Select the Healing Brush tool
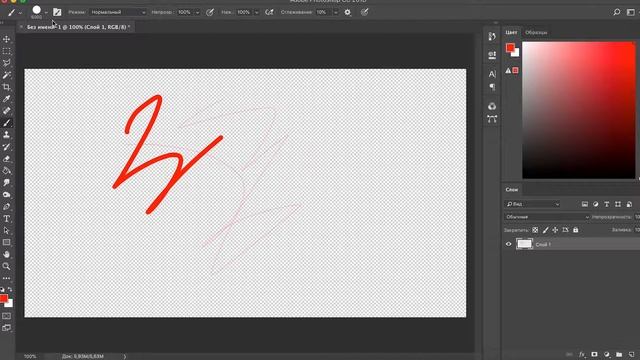 pos(7,111)
